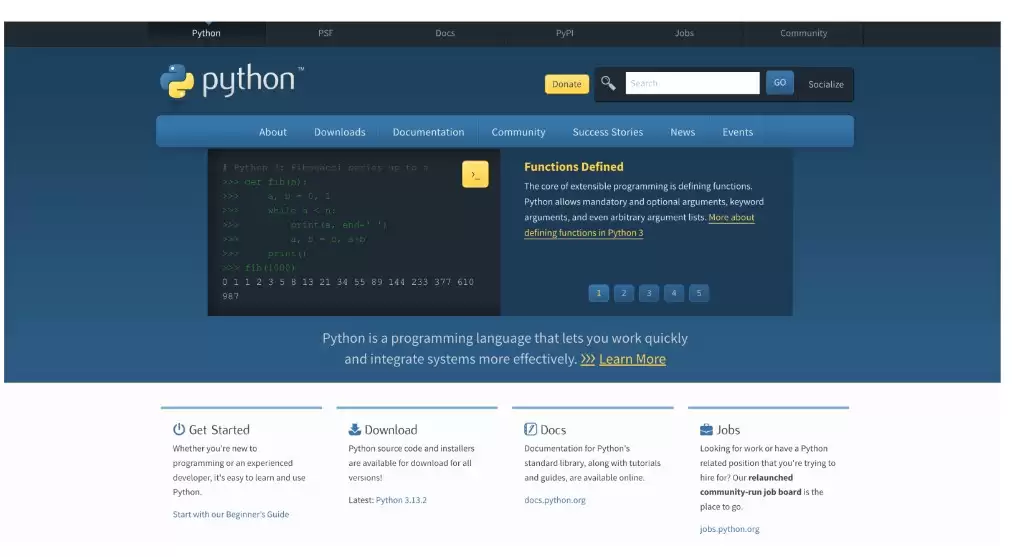Select slide 2 in carousel pager
1036x557 pixels.
coord(624,293)
